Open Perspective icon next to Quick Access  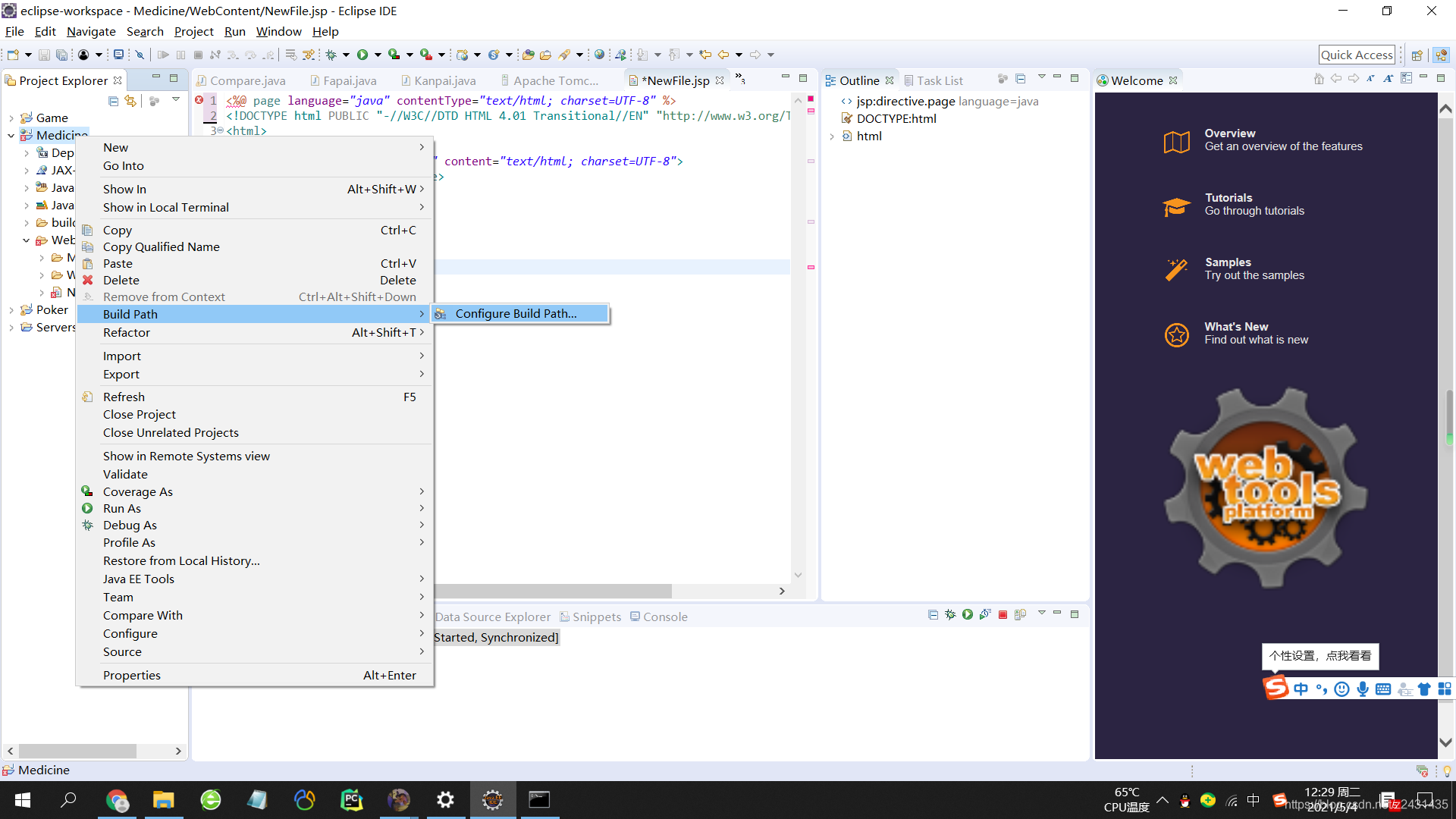1417,55
